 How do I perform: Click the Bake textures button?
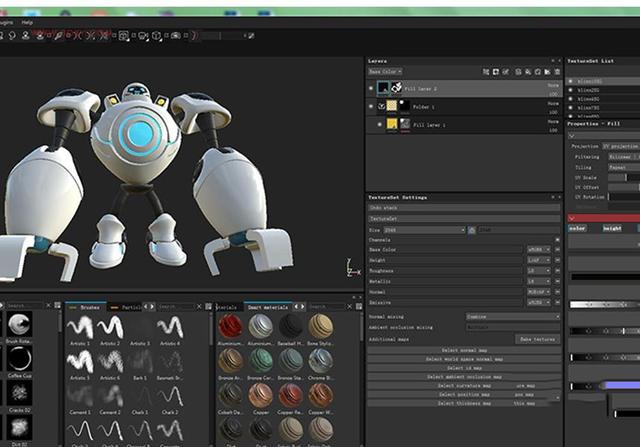(538, 339)
